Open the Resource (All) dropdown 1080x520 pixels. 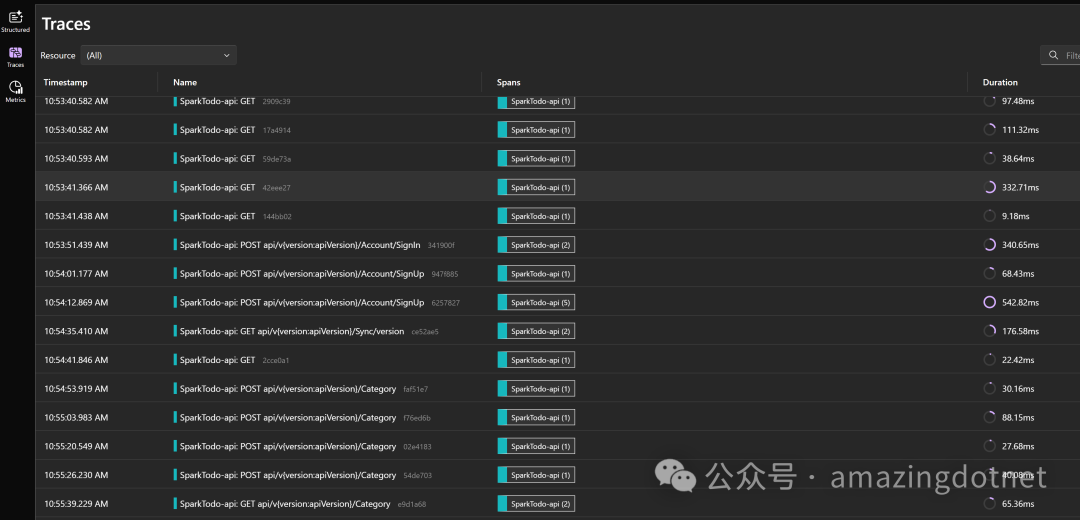click(158, 55)
